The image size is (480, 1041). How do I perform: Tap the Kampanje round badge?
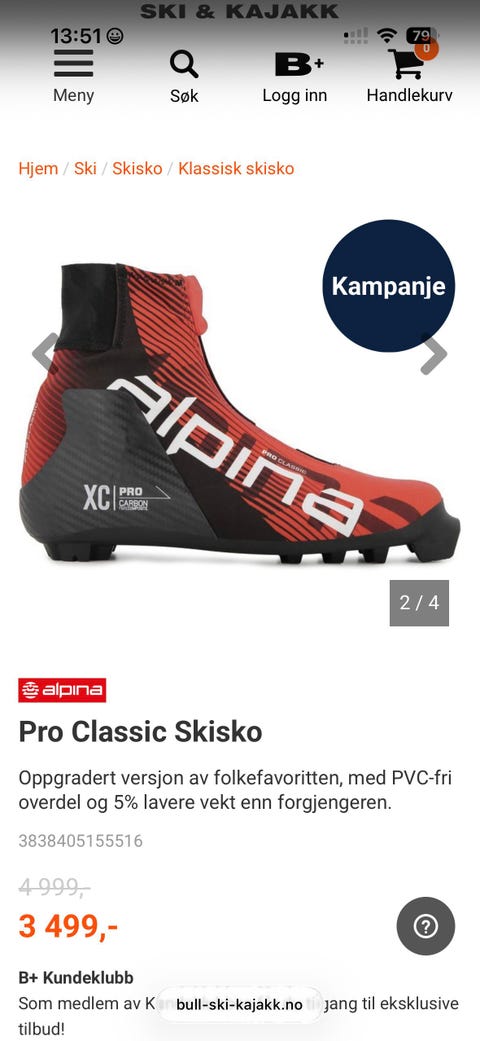click(x=388, y=285)
